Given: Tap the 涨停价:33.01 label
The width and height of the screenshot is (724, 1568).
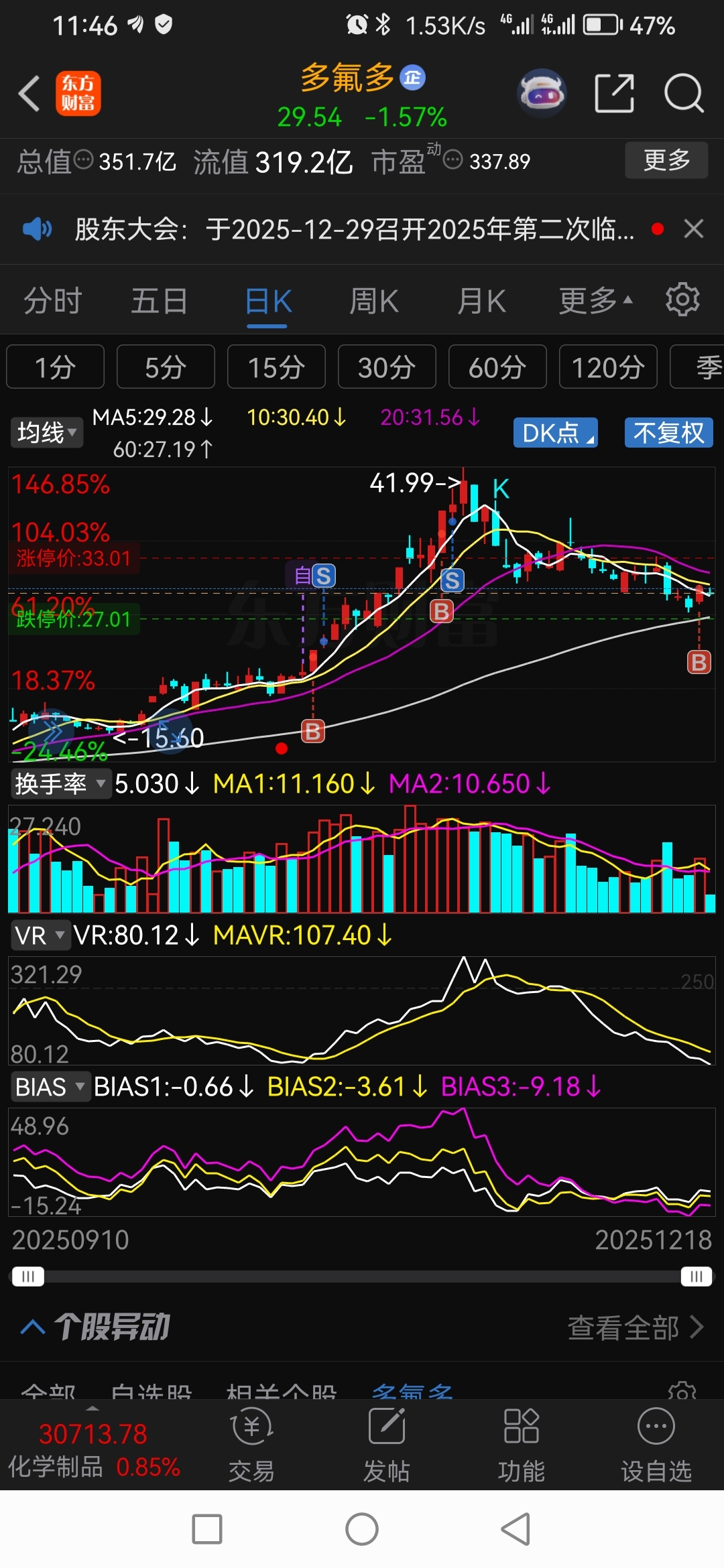Looking at the screenshot, I should (74, 558).
